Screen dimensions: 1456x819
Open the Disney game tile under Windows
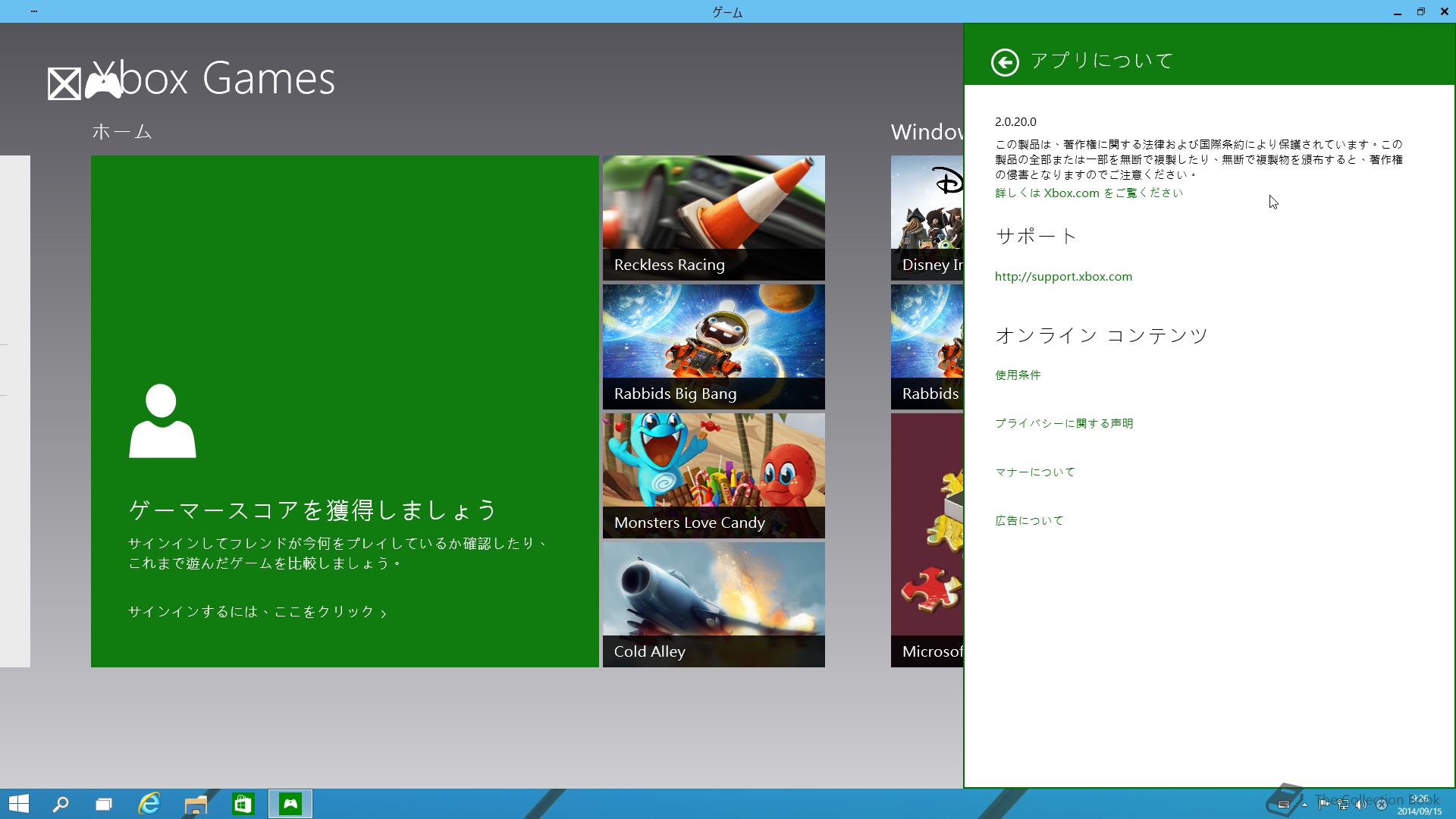(x=927, y=218)
